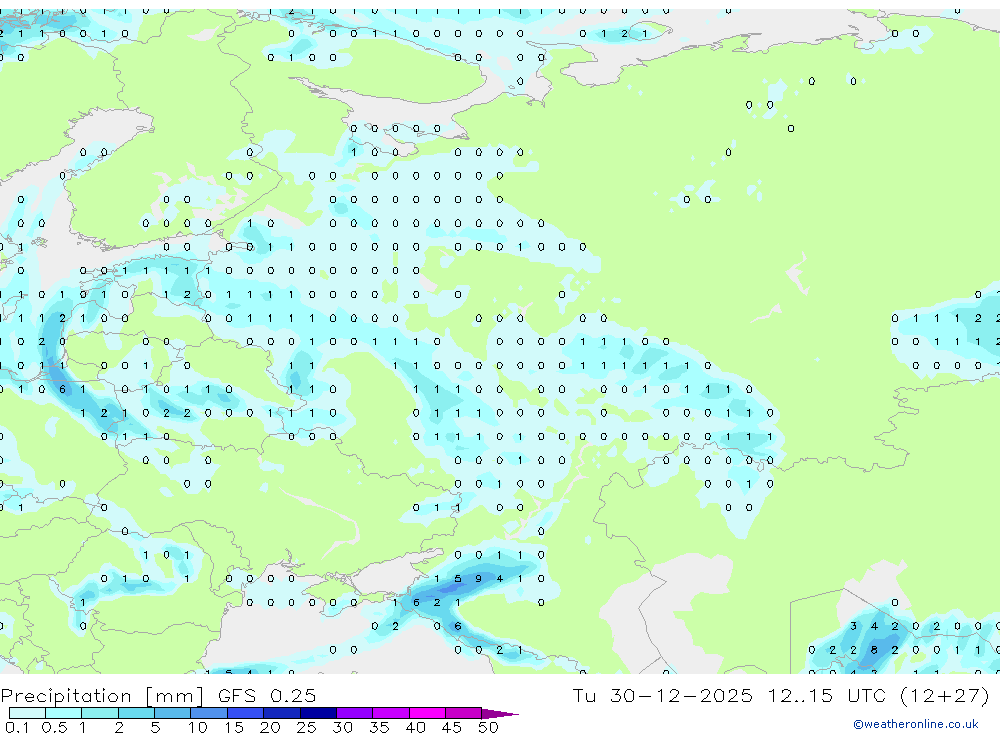
Task: Click the 'Precipitation [mm]' title text
Action: [x=102, y=696]
